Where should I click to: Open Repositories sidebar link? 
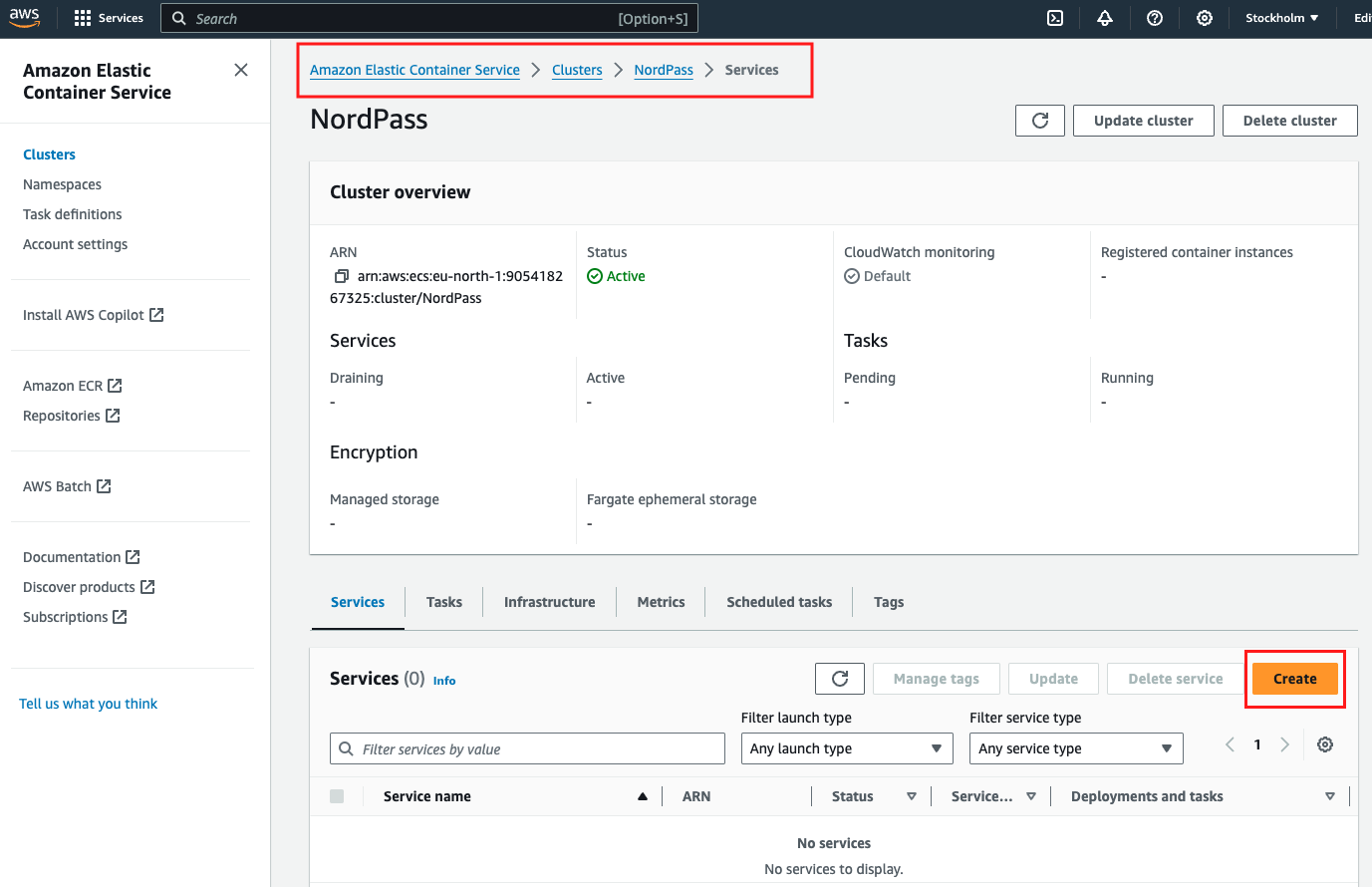coord(72,416)
